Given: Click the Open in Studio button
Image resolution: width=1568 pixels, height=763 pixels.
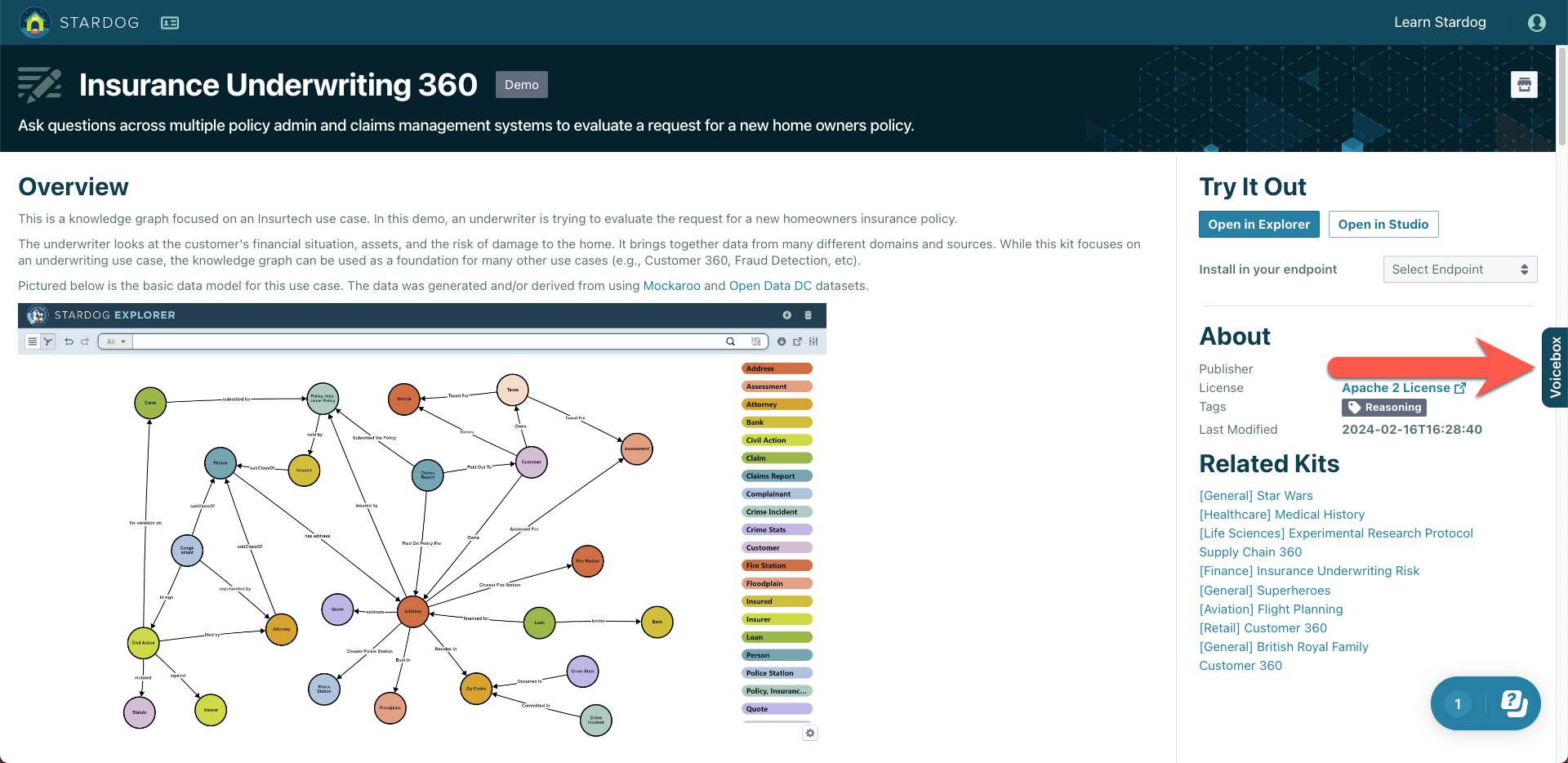Looking at the screenshot, I should tap(1383, 225).
